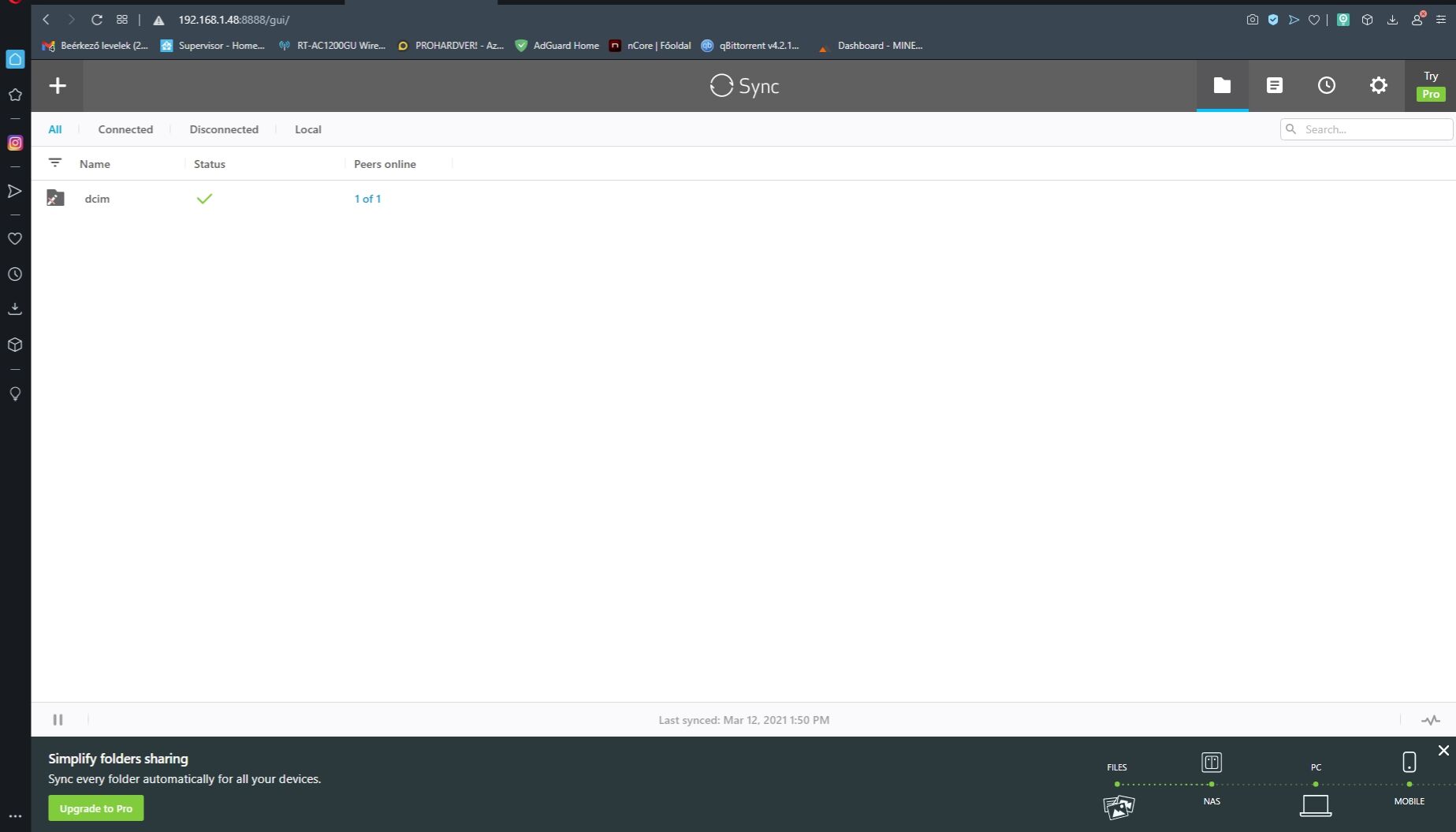The width and height of the screenshot is (1456, 832).
Task: Open sidebar history clock icon
Action: [15, 274]
